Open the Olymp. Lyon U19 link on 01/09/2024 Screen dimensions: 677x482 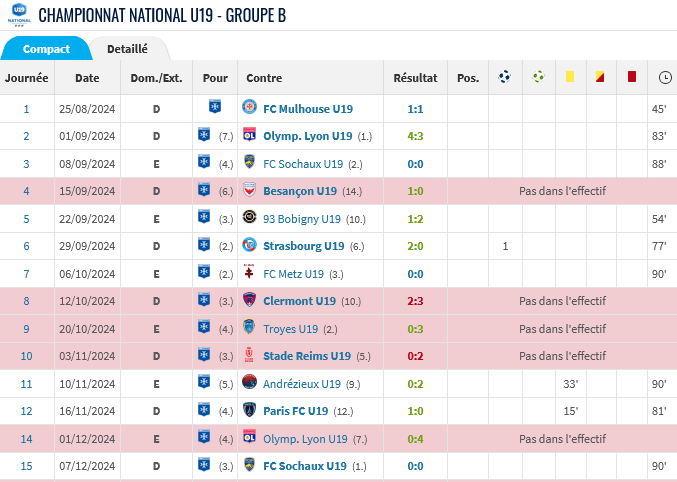tap(307, 136)
